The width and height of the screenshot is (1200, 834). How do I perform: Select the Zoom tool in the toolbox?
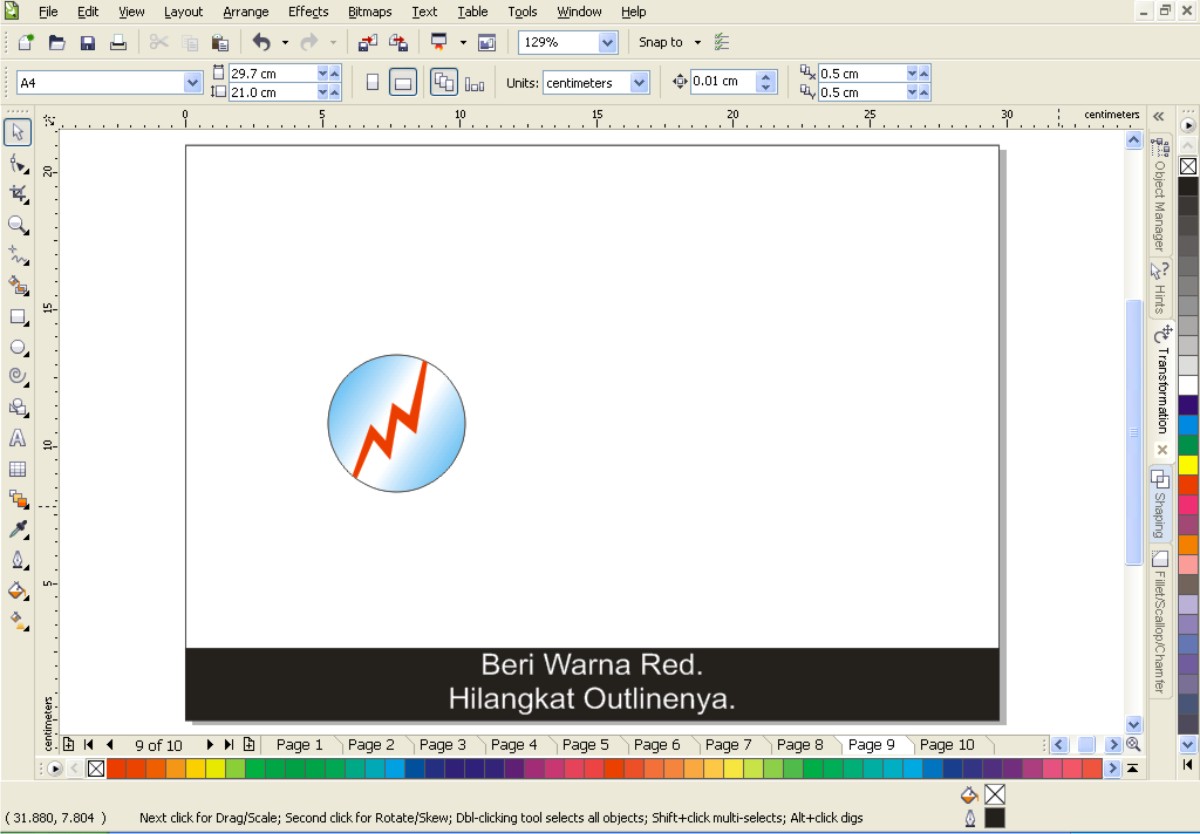coord(18,224)
